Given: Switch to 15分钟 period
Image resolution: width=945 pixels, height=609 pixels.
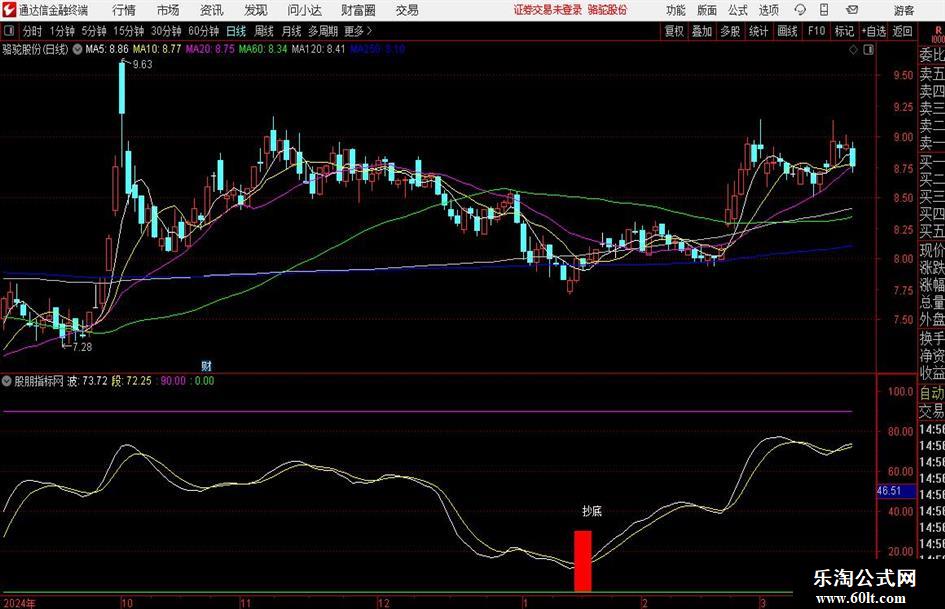Looking at the screenshot, I should click(x=129, y=31).
